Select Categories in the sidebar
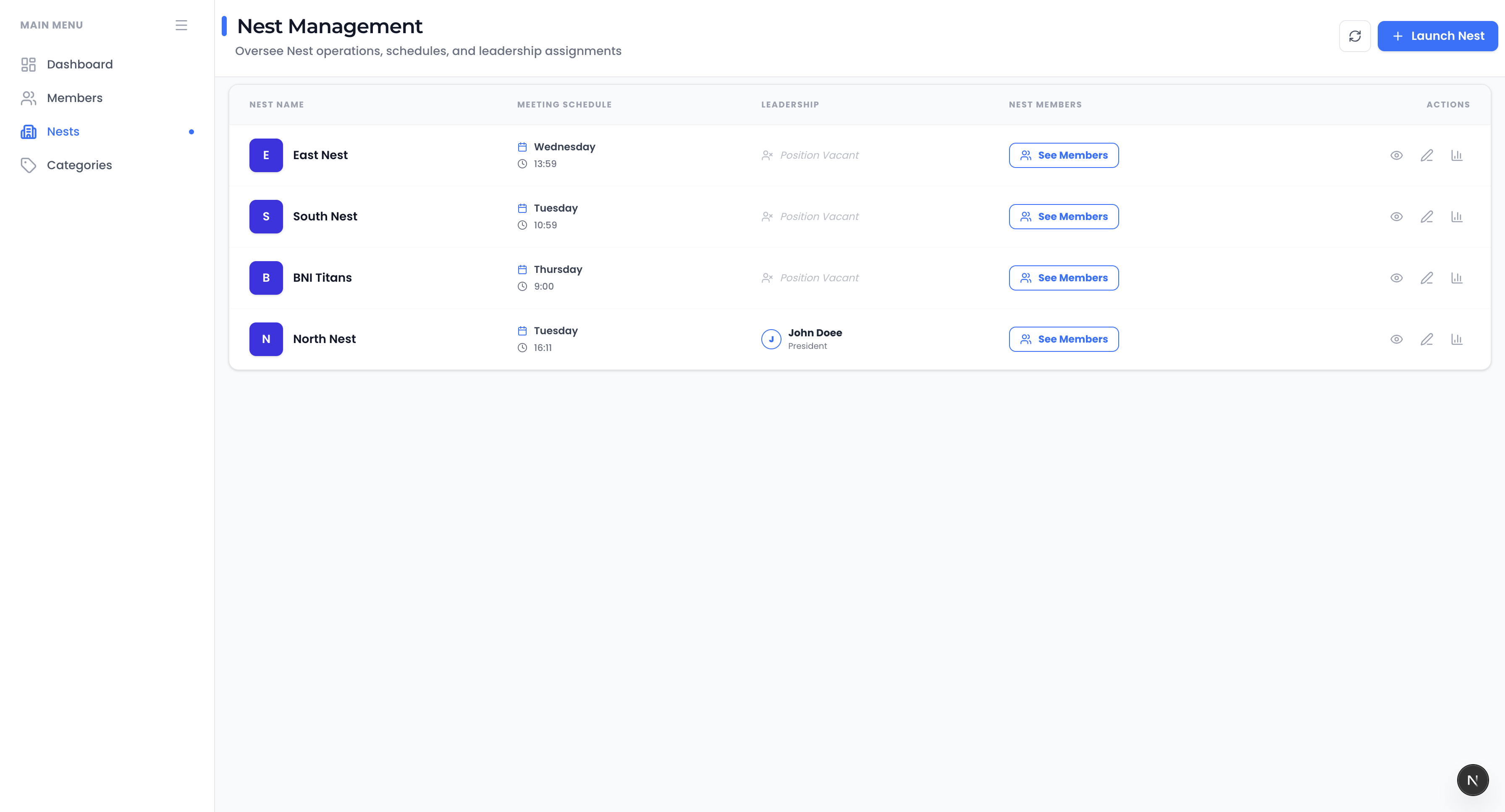The image size is (1505, 812). pyautogui.click(x=79, y=165)
